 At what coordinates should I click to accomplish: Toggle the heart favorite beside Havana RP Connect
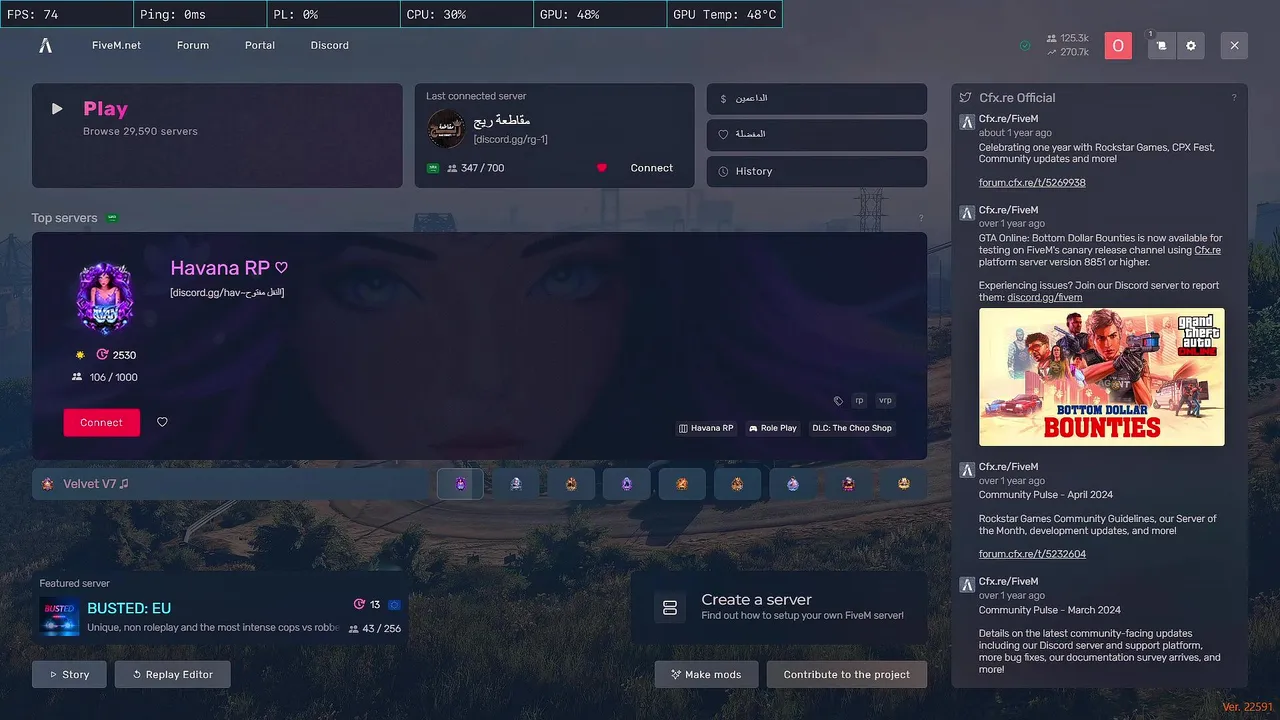(162, 422)
